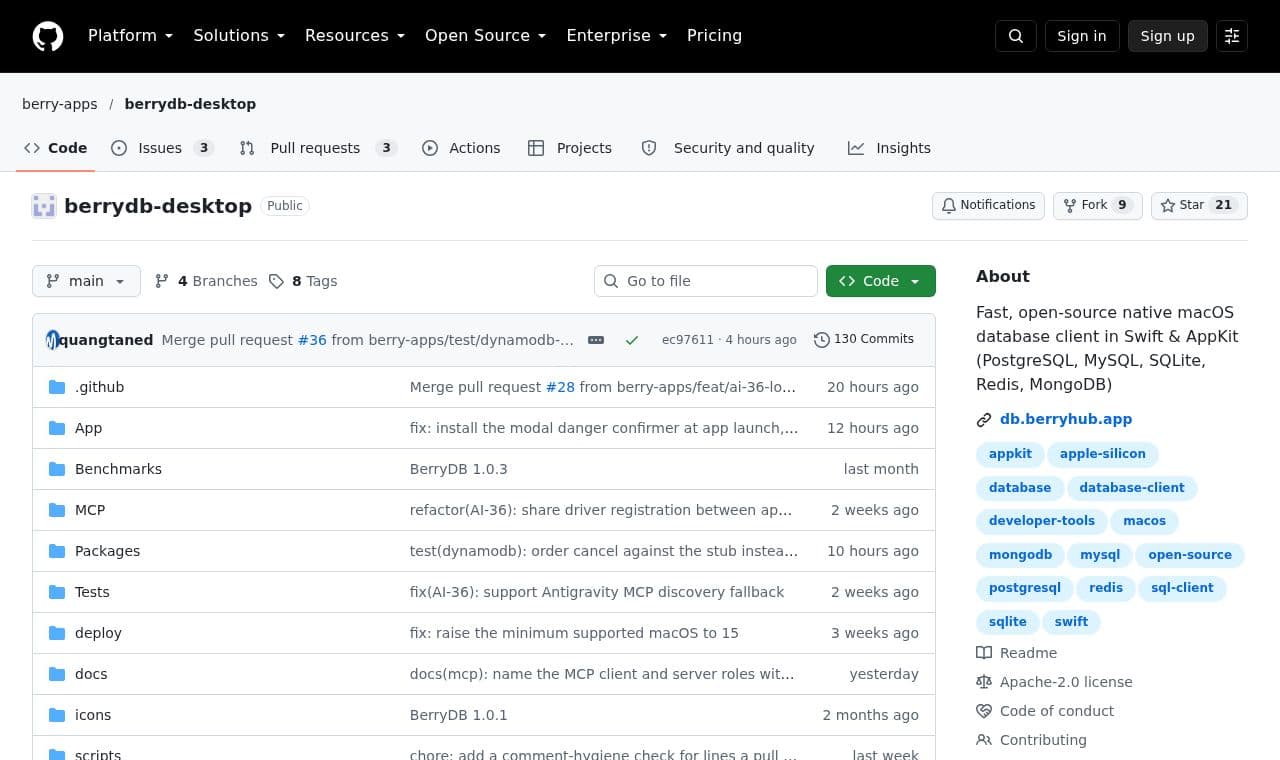Viewport: 1280px width, 760px height.
Task: Select the postgresql topic tag
Action: (x=1024, y=588)
